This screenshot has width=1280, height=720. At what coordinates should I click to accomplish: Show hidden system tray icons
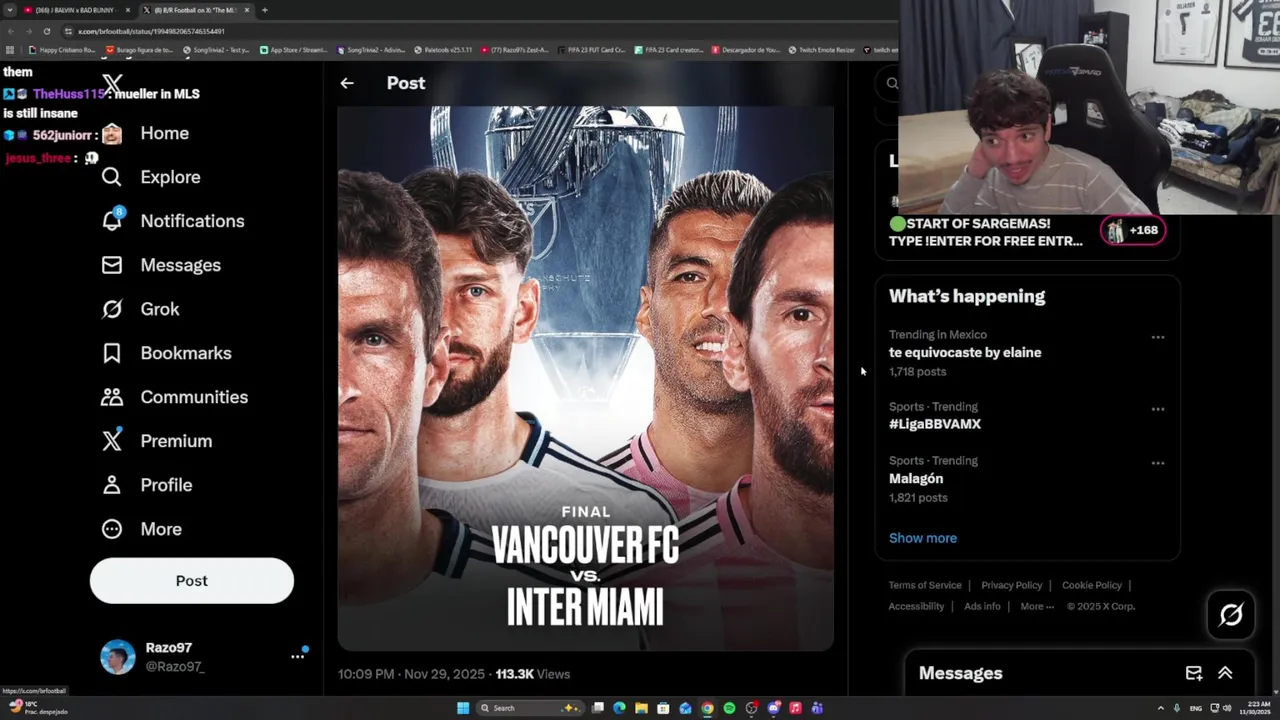pos(1160,708)
